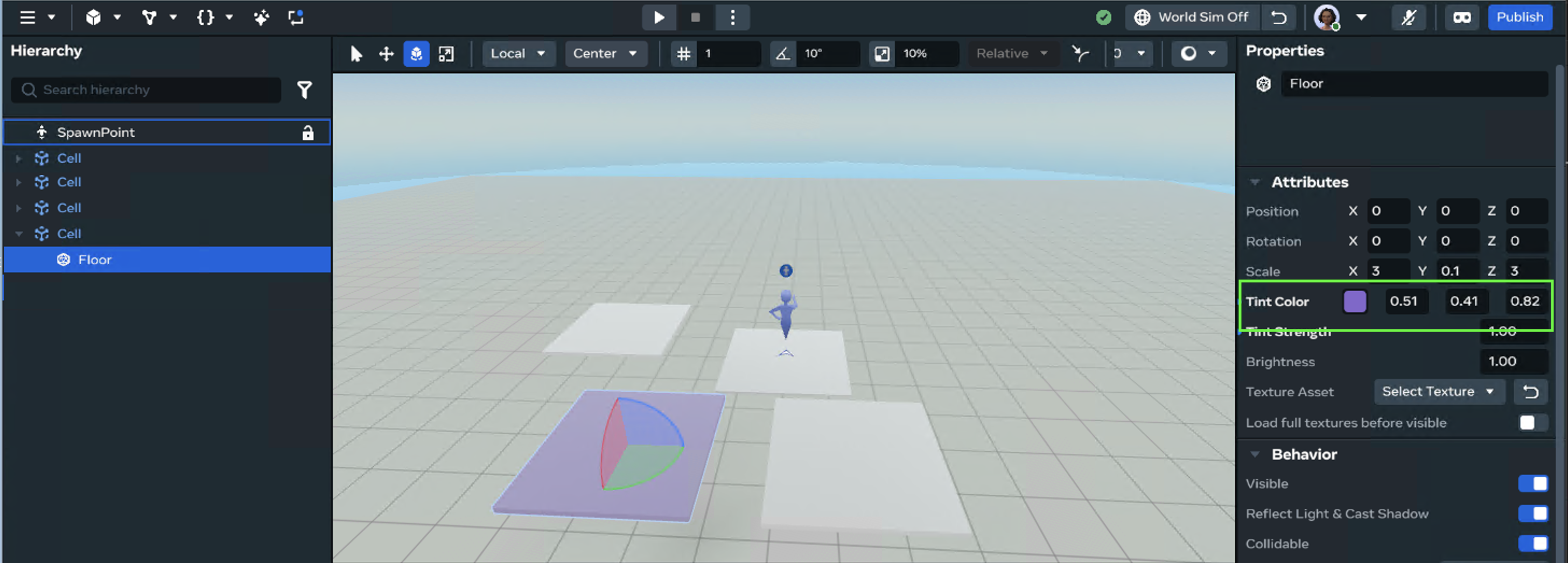The width and height of the screenshot is (1568, 563).
Task: Click the lock icon on SpawnPoint
Action: 308,133
